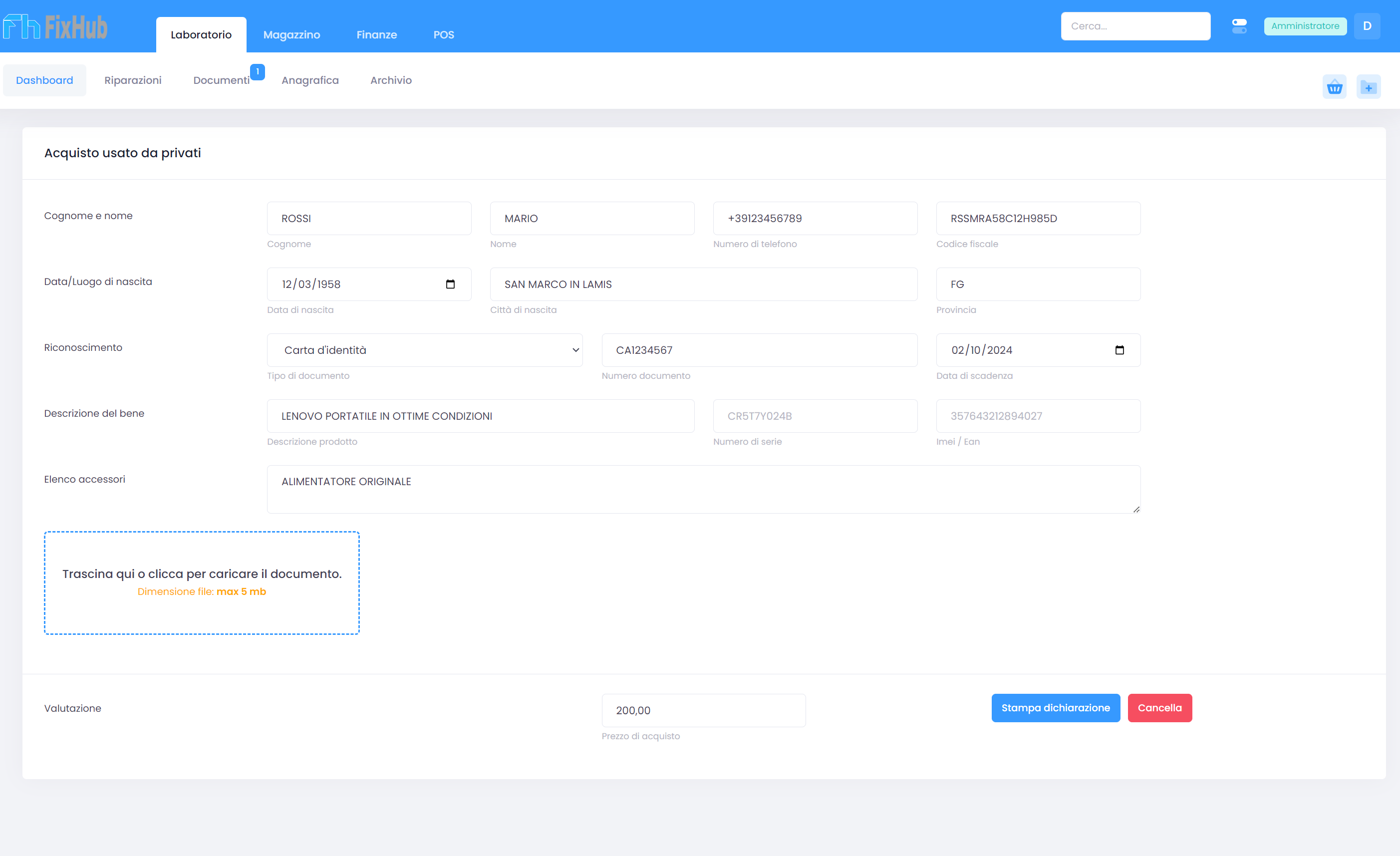Click the Documenti notification badge
Viewport: 1400px width, 856px height.
pos(258,71)
